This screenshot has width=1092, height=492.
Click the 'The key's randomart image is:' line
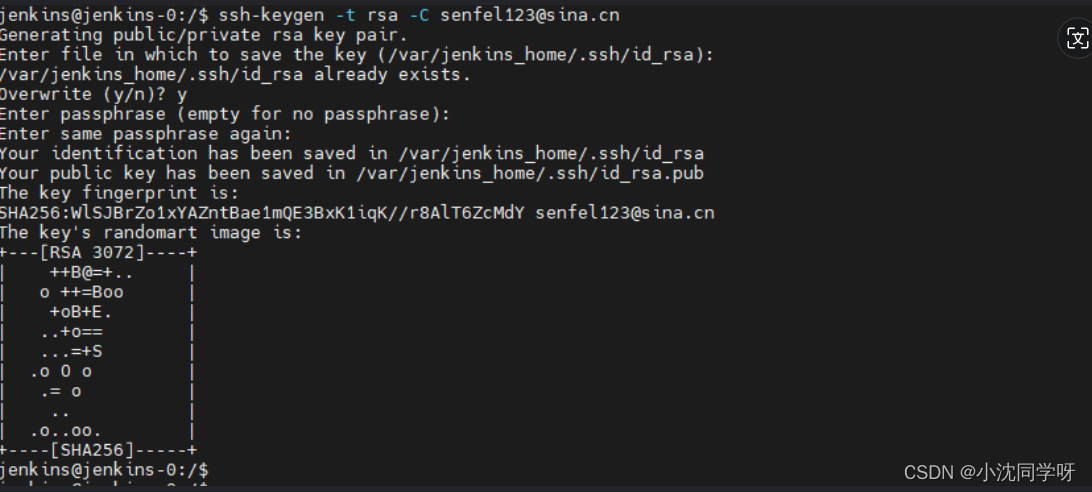pos(151,232)
